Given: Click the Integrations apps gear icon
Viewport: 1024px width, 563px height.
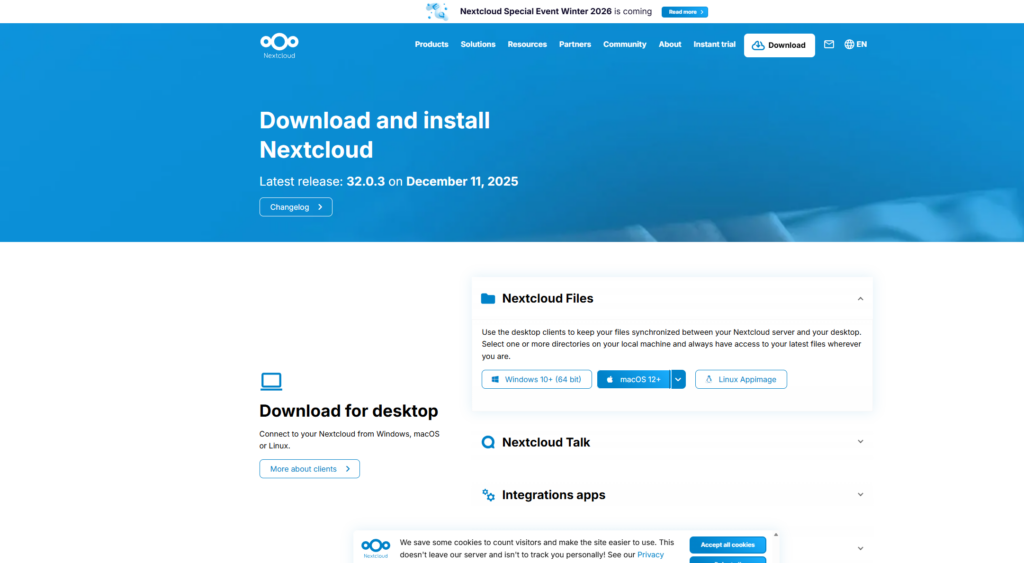Looking at the screenshot, I should coord(488,495).
